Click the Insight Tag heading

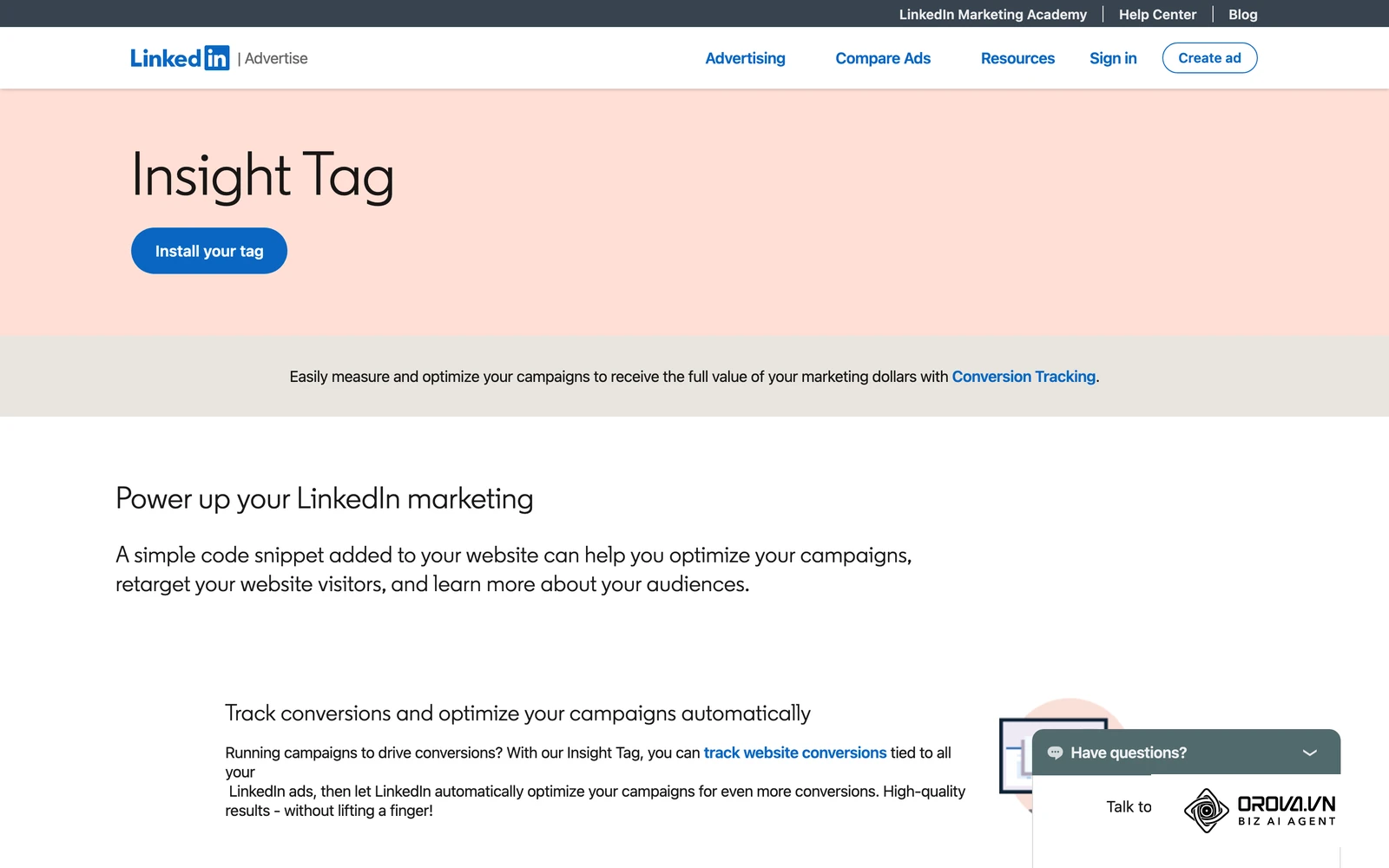(263, 176)
